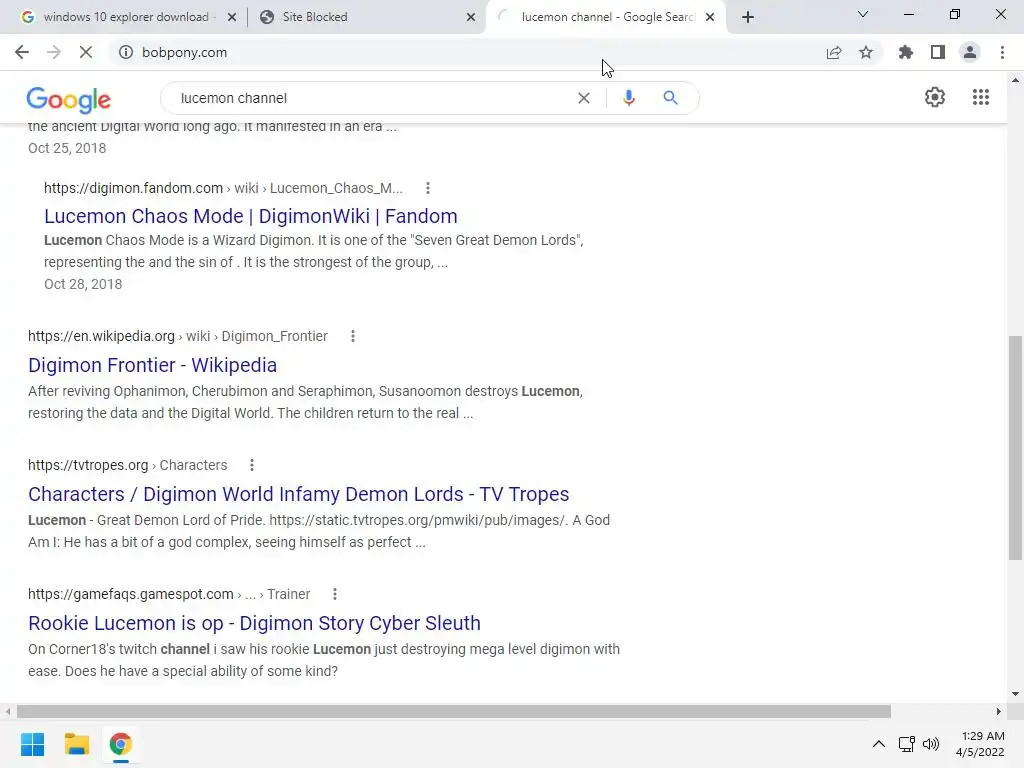Viewport: 1024px width, 768px height.
Task: Open network status in system tray
Action: (x=906, y=744)
